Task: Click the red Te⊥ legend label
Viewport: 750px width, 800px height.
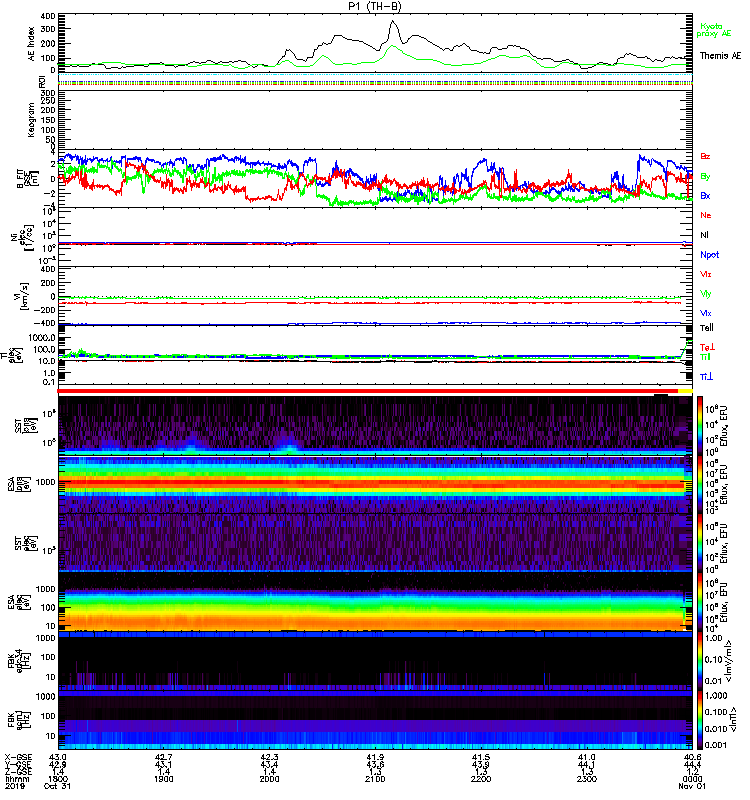Action: (x=707, y=347)
